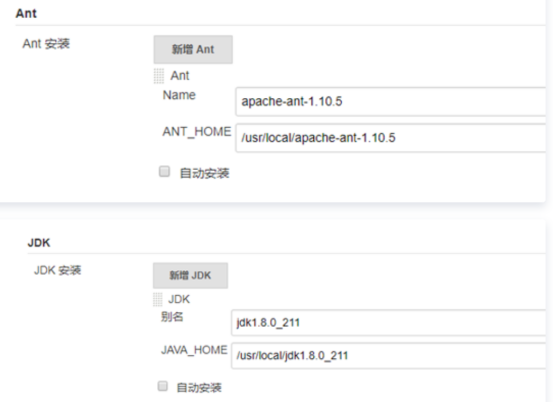Click the 别名 label in JDK
Viewport: 554px width, 402px height.
coord(172,317)
